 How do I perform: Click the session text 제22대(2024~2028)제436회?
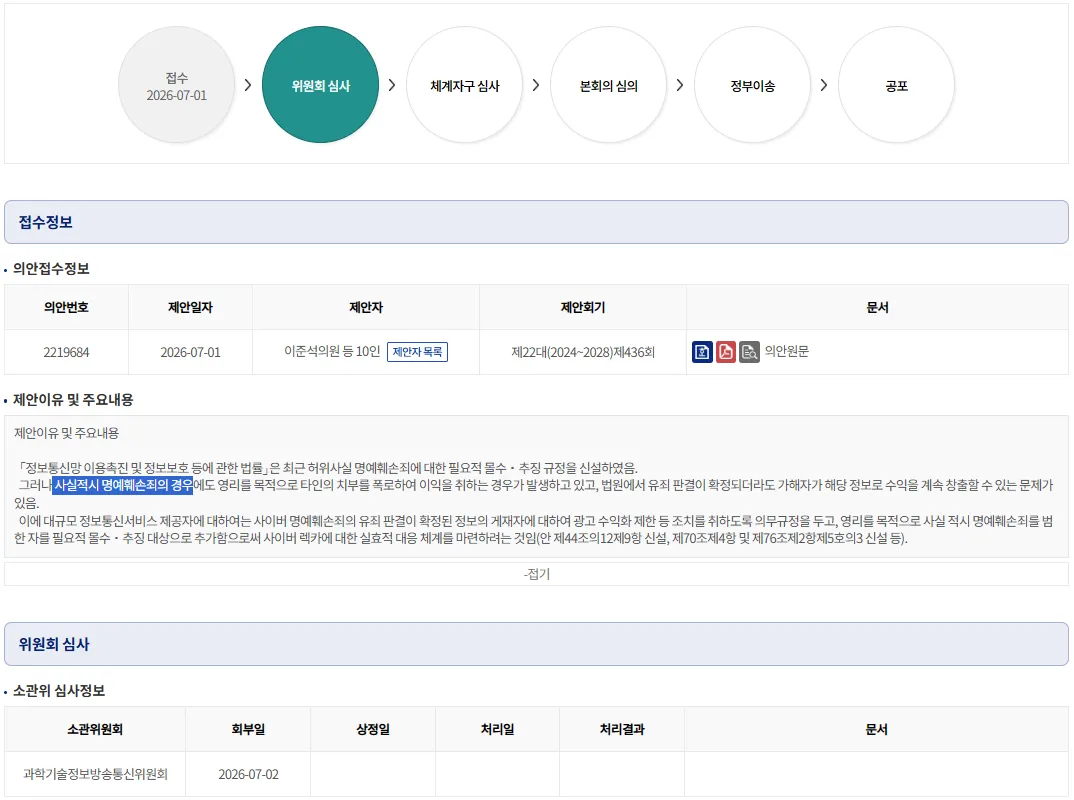pyautogui.click(x=583, y=352)
